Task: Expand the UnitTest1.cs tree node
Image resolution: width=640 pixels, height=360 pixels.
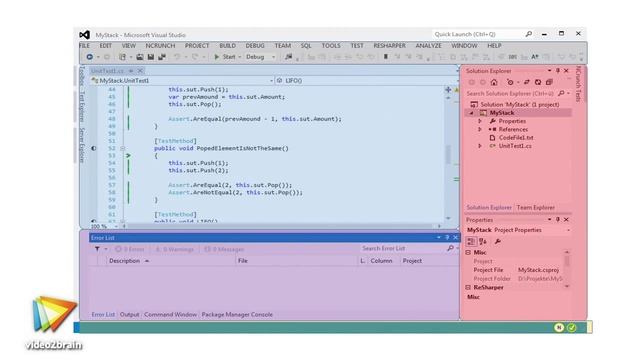Action: (x=480, y=146)
